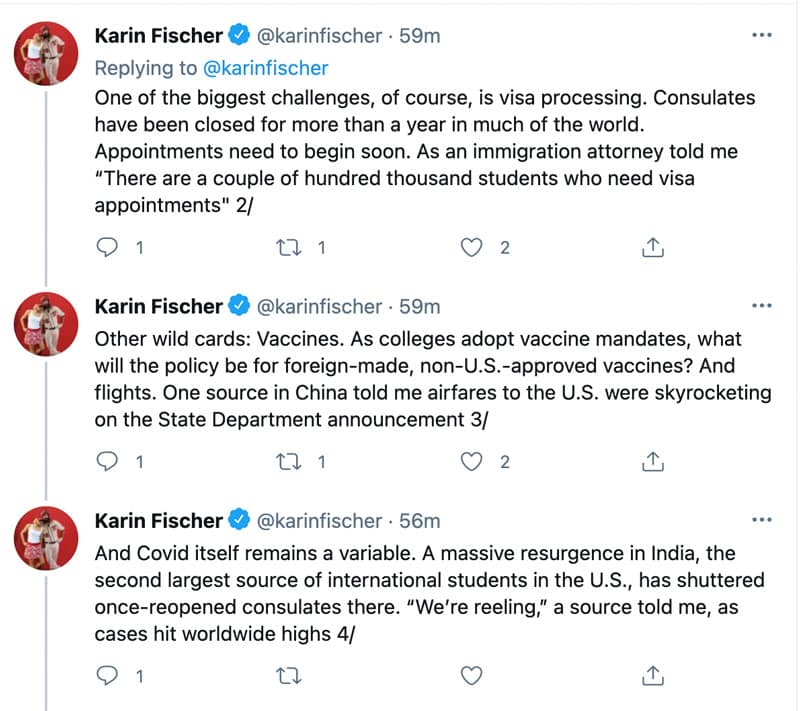Reply to the visa processing tweet 2/
This screenshot has width=800, height=711.
(x=107, y=247)
